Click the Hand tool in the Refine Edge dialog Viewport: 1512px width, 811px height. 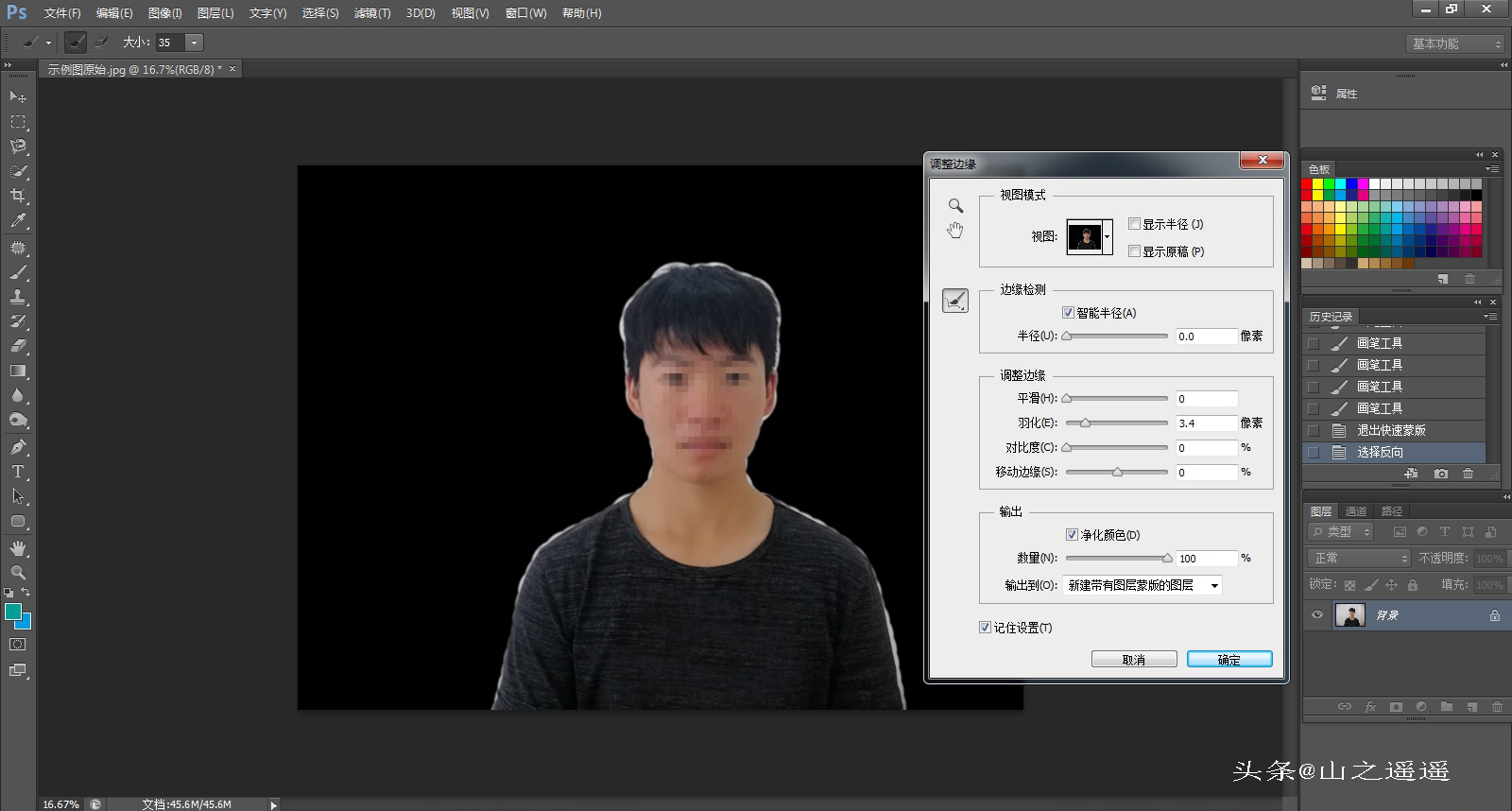[x=955, y=231]
